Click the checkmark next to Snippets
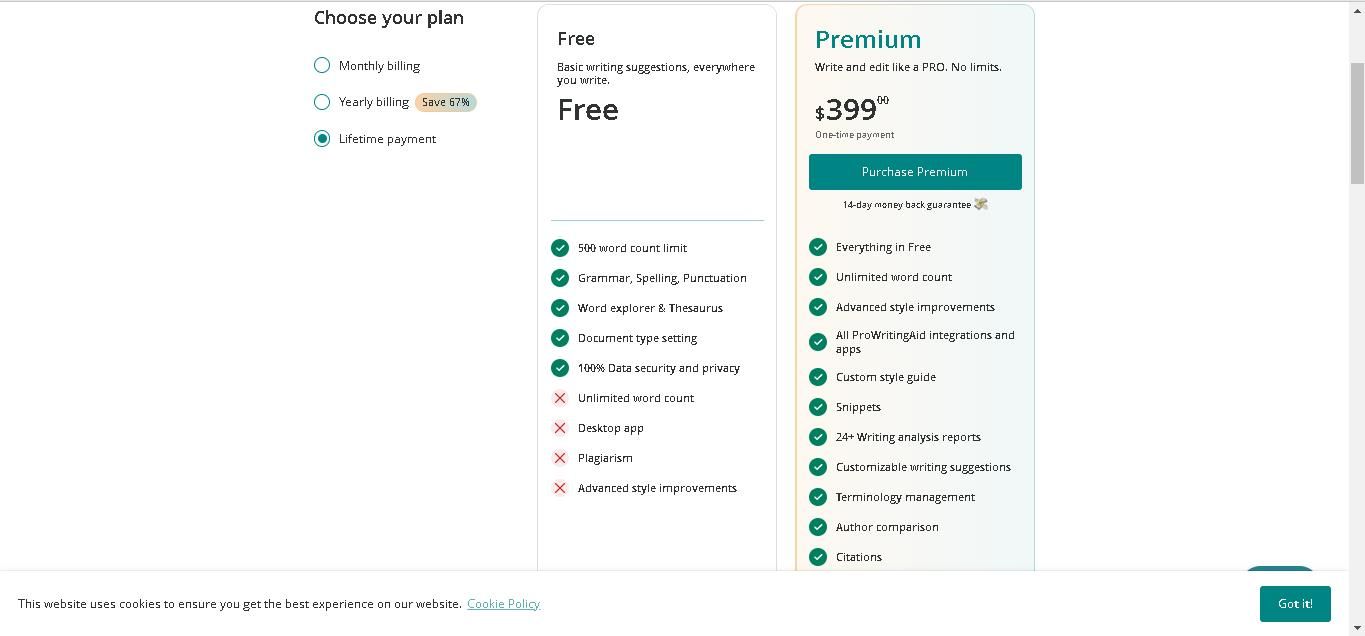The image size is (1365, 636). 818,407
